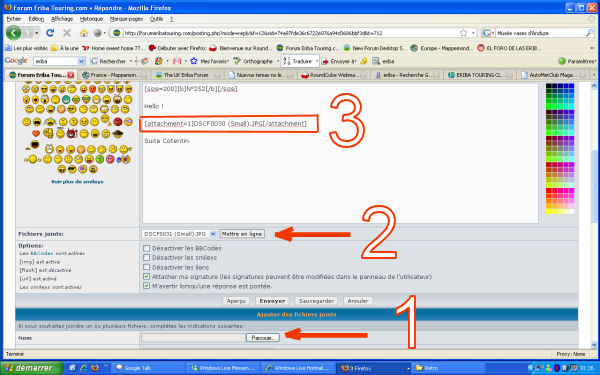The width and height of the screenshot is (600, 375).
Task: Toggle Désactiver les liens checkbox
Action: pyautogui.click(x=146, y=267)
